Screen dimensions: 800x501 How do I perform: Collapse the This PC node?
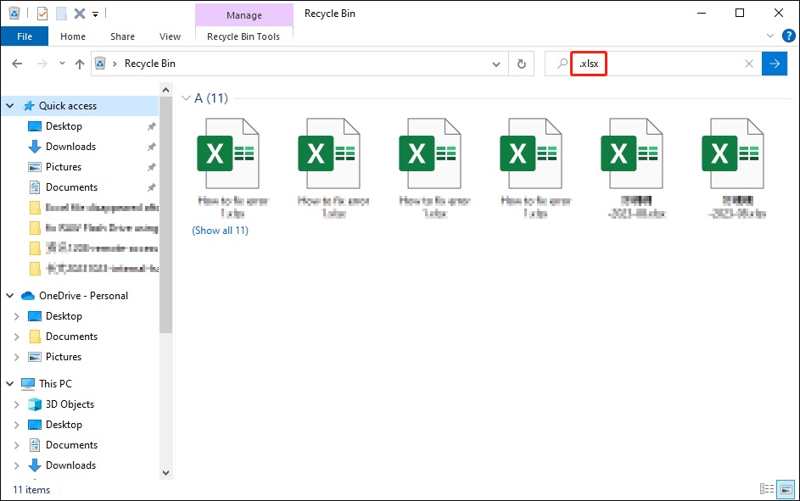10,383
